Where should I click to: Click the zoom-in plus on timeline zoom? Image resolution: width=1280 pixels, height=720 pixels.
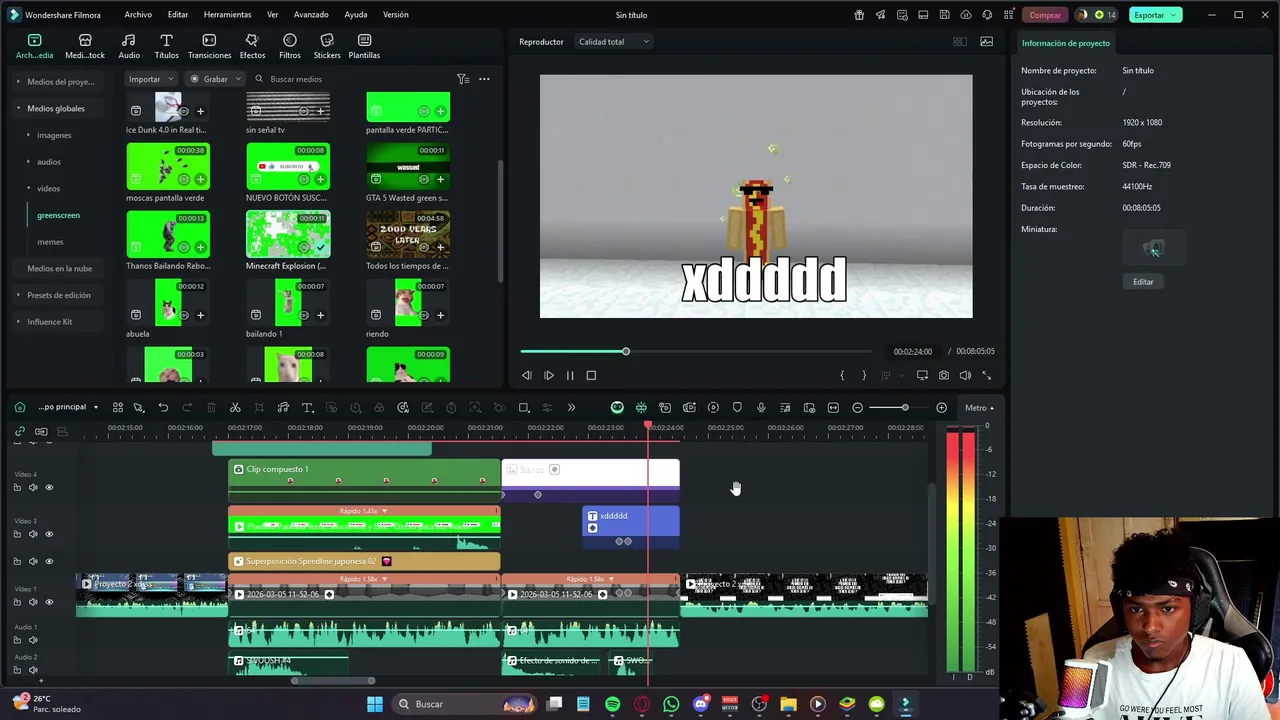(x=941, y=408)
